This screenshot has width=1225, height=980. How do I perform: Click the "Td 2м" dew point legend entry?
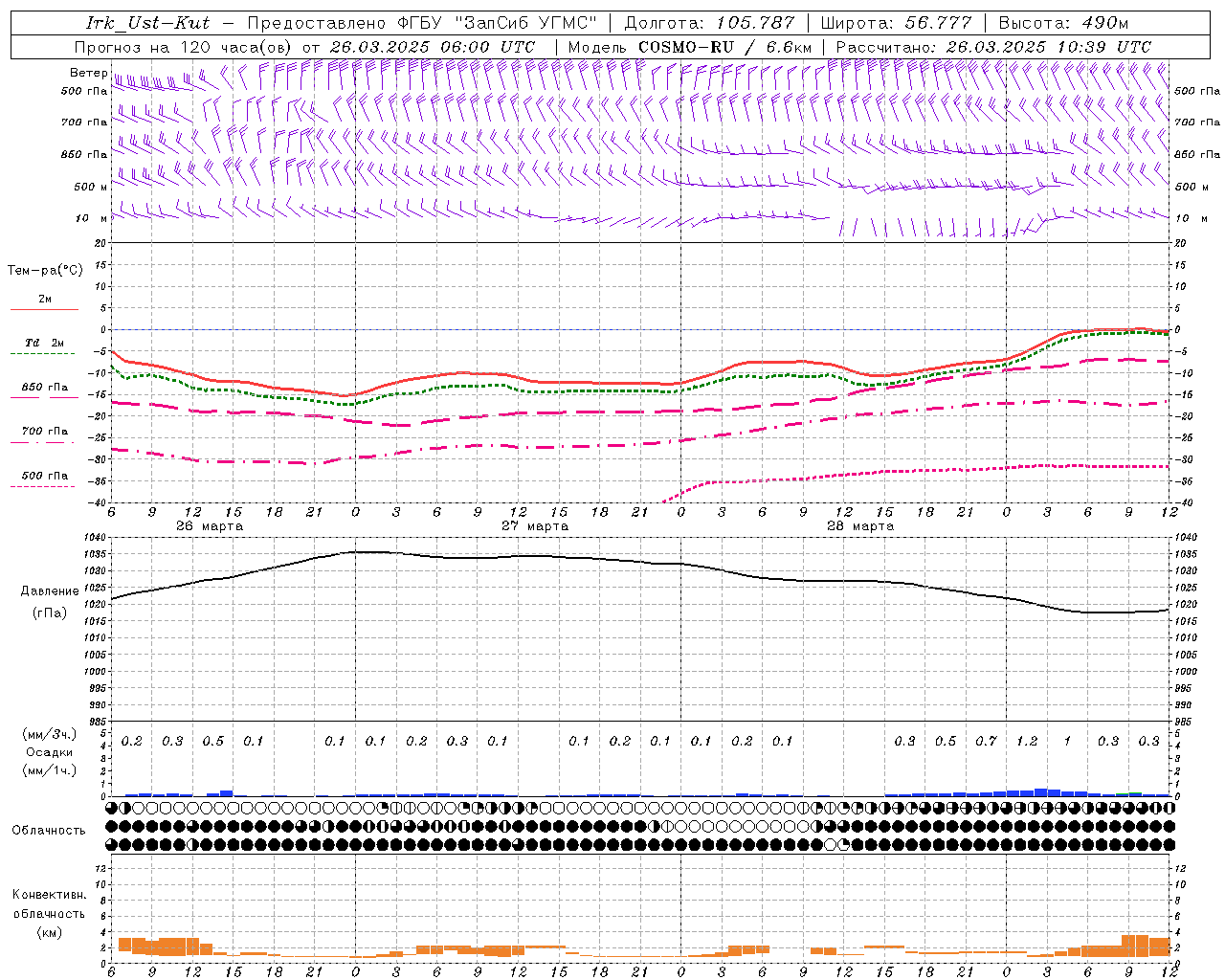tap(44, 343)
